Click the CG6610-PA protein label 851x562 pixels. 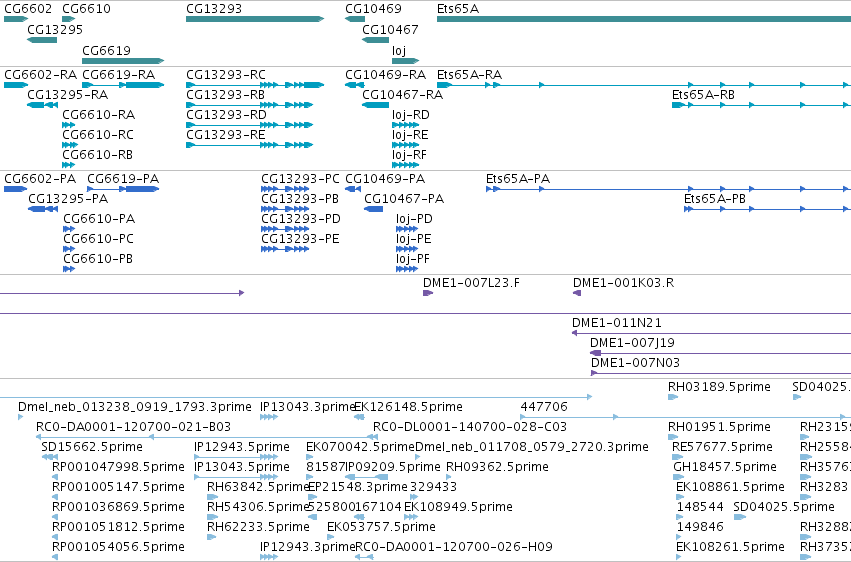pyautogui.click(x=99, y=219)
